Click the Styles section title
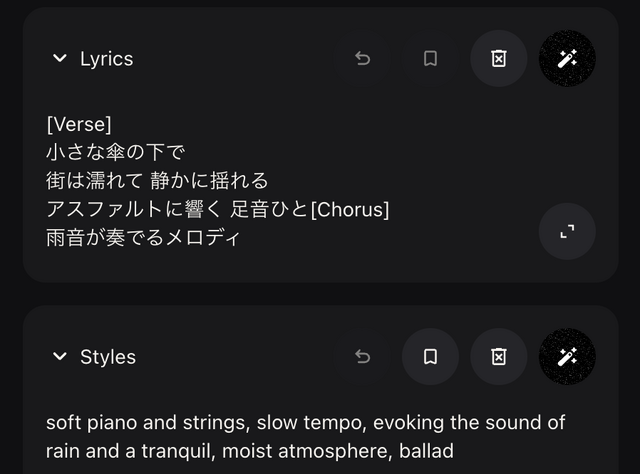 108,357
